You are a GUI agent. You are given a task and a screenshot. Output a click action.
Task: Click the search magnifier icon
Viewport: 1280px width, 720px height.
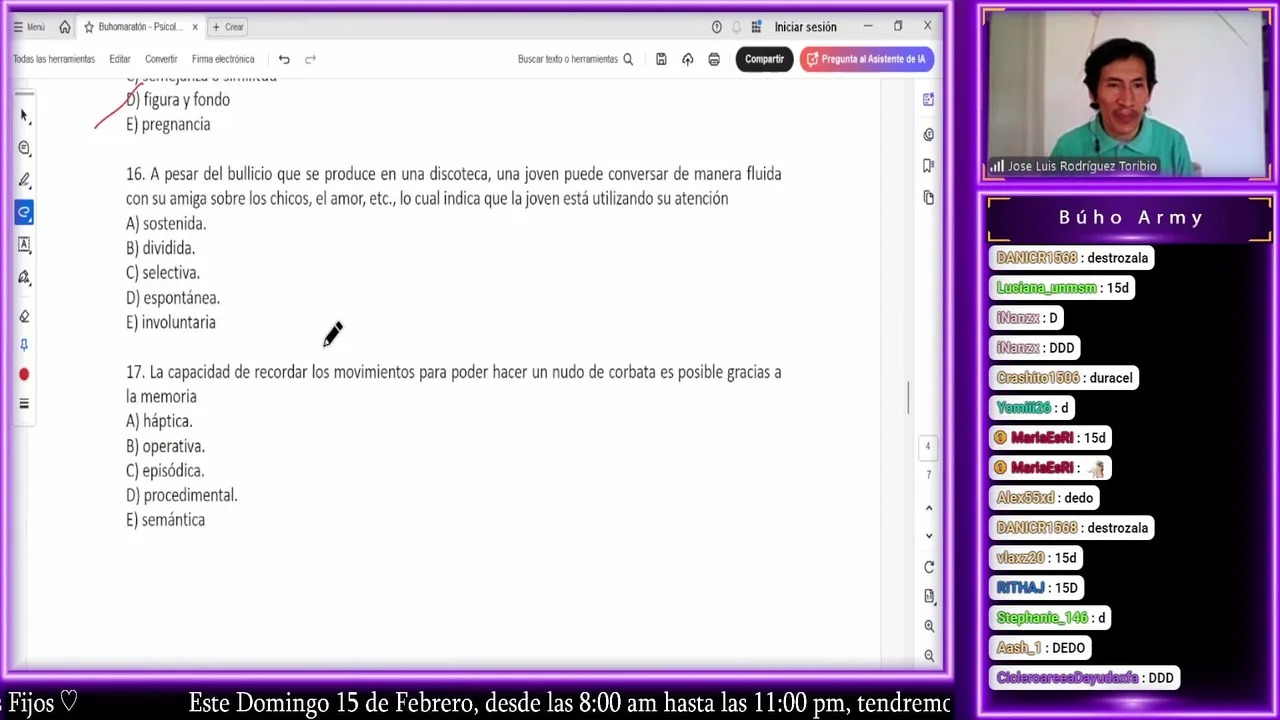pyautogui.click(x=628, y=59)
